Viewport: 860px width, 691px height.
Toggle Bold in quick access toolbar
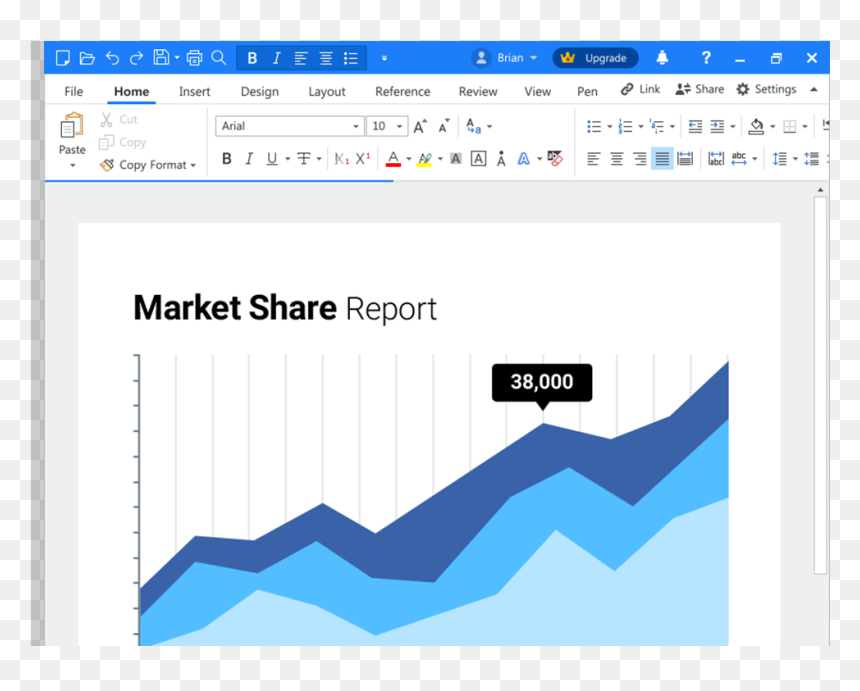(x=252, y=58)
